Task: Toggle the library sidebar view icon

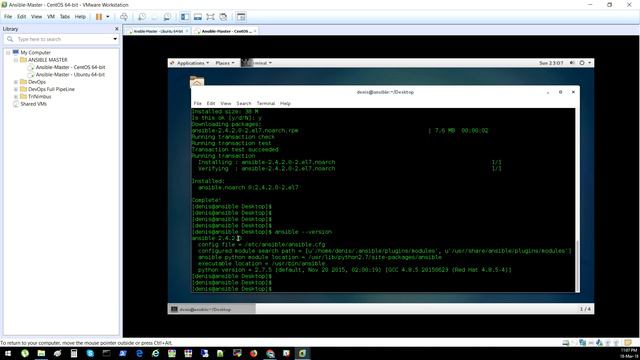Action: [185, 17]
